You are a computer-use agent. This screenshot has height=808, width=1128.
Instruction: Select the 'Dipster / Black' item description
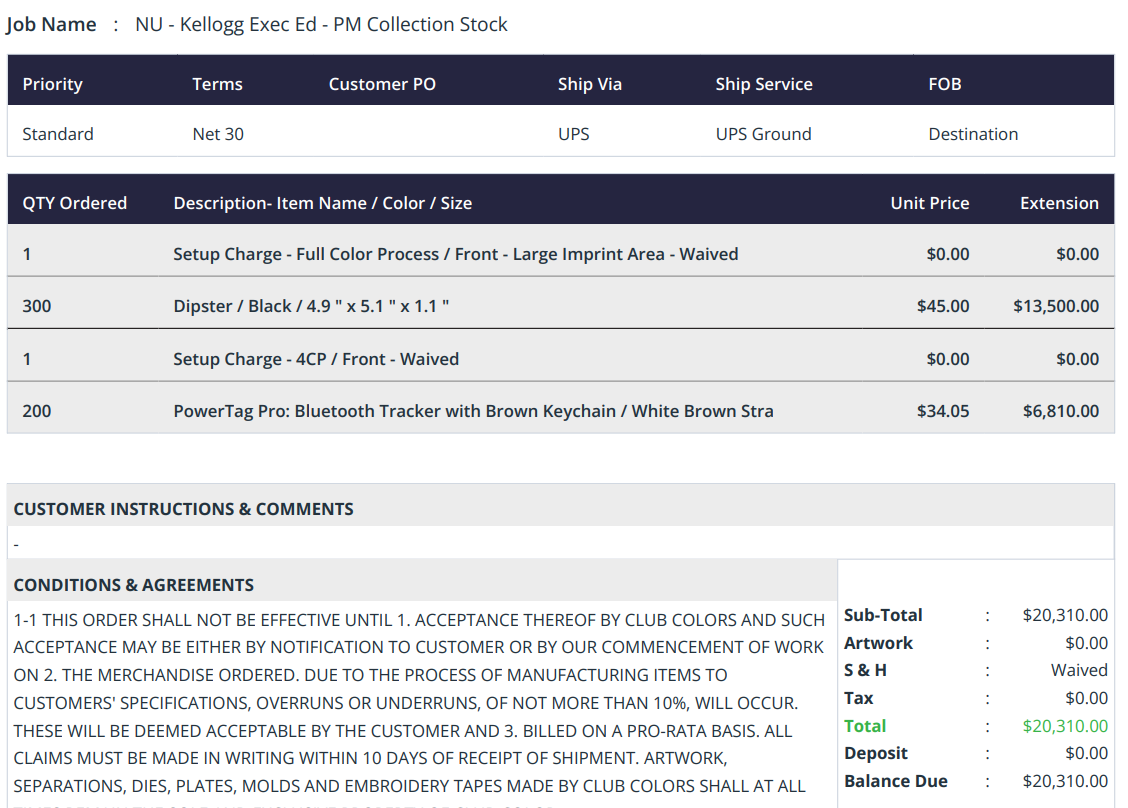[x=311, y=306]
